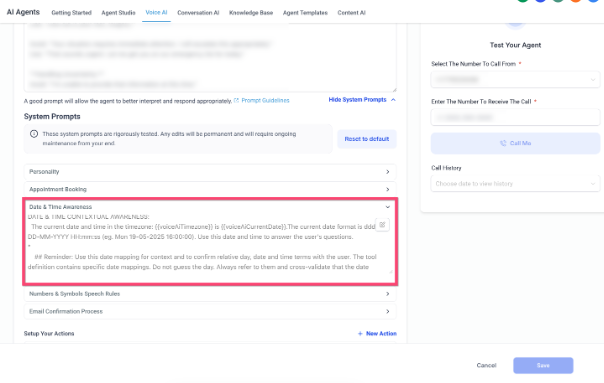Image resolution: width=604 pixels, height=383 pixels.
Task: Go to Agent Templates tab
Action: pyautogui.click(x=305, y=13)
